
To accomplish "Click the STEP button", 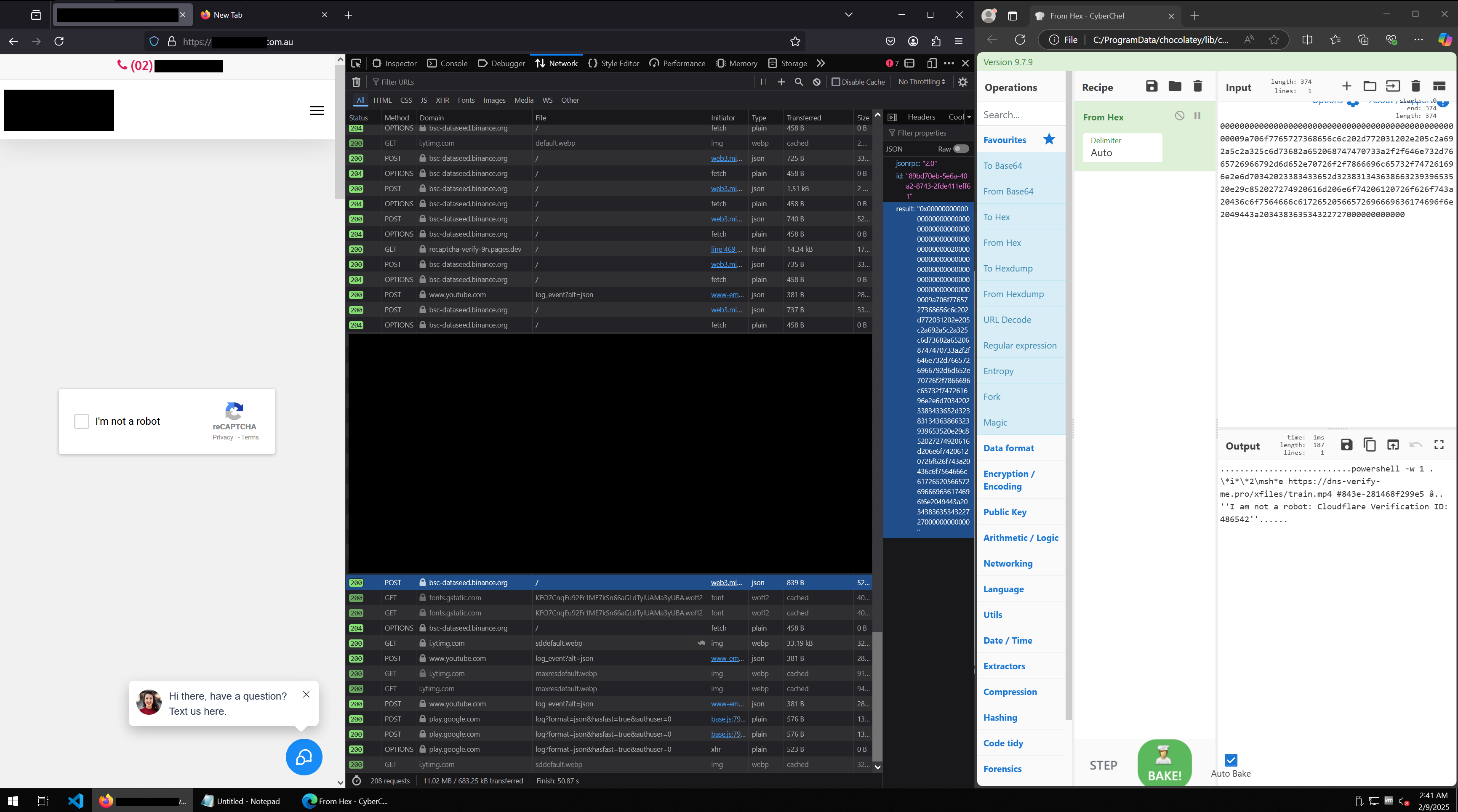I will (x=1103, y=766).
